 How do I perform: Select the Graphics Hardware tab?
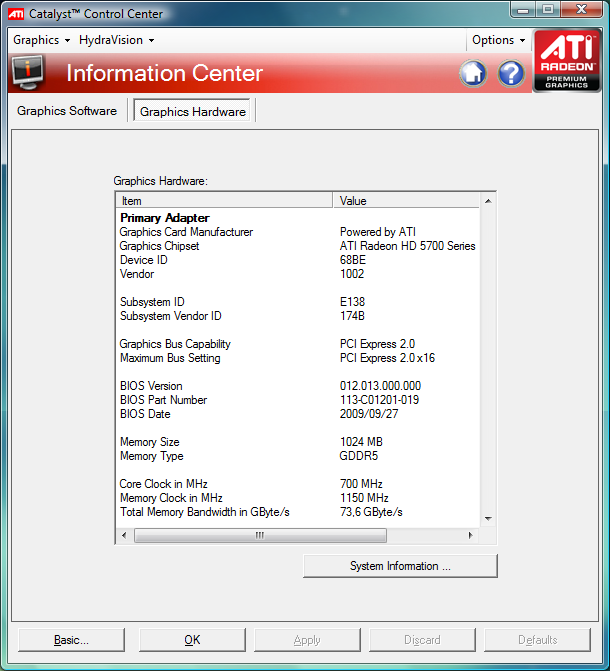point(193,111)
